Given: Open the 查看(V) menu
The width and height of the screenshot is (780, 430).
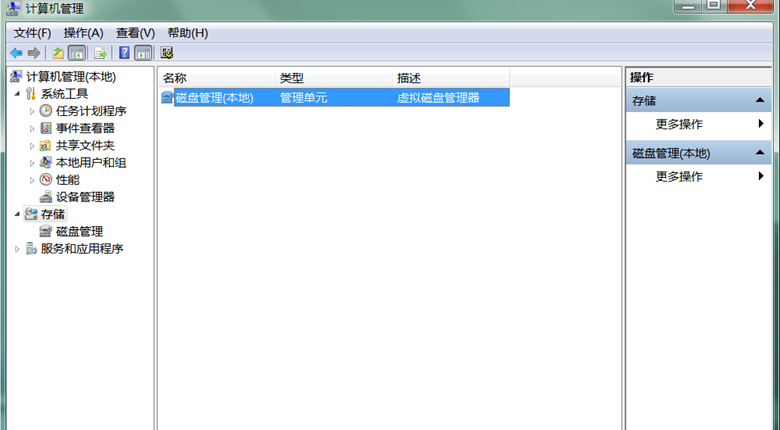Looking at the screenshot, I should 135,33.
